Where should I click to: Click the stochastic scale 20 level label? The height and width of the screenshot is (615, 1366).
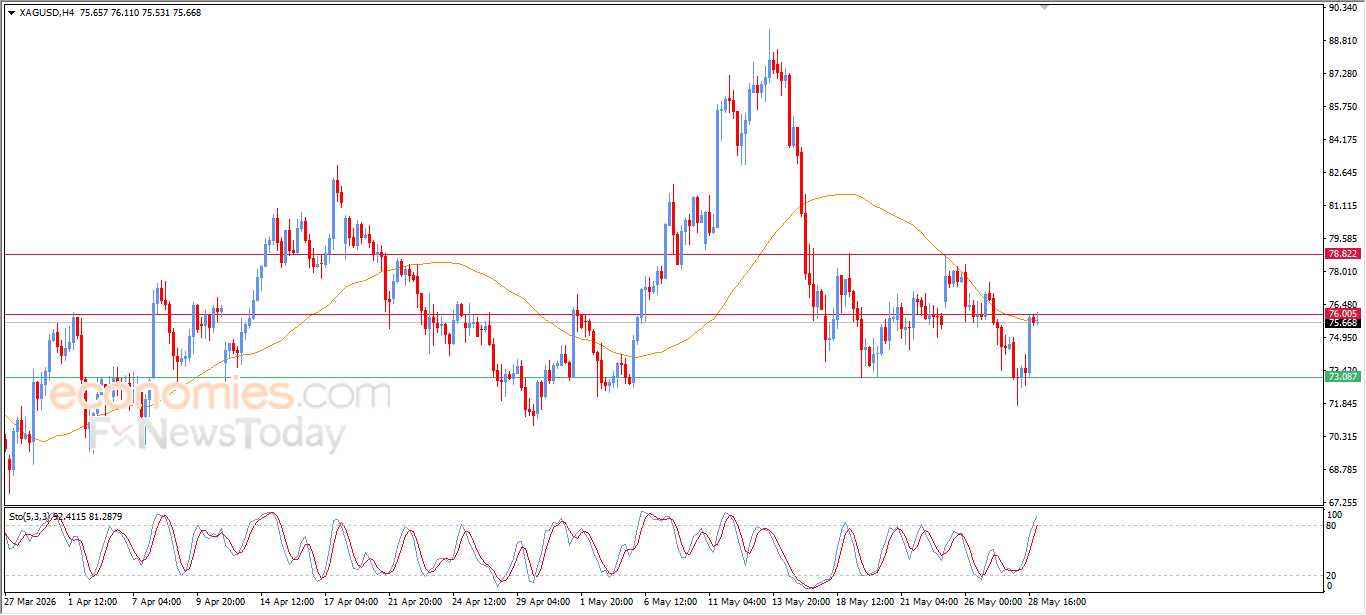pyautogui.click(x=1332, y=575)
